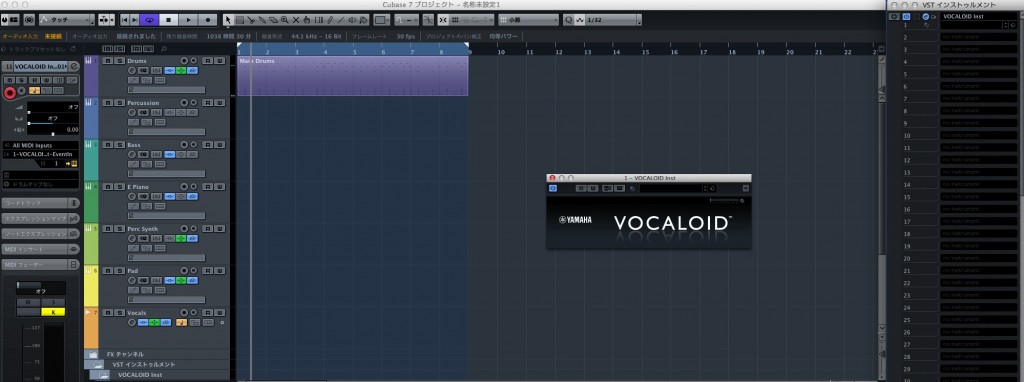Viewport: 1024px width, 382px height.
Task: Click the YAMAHA logo in VOCALOID window
Action: click(x=575, y=220)
